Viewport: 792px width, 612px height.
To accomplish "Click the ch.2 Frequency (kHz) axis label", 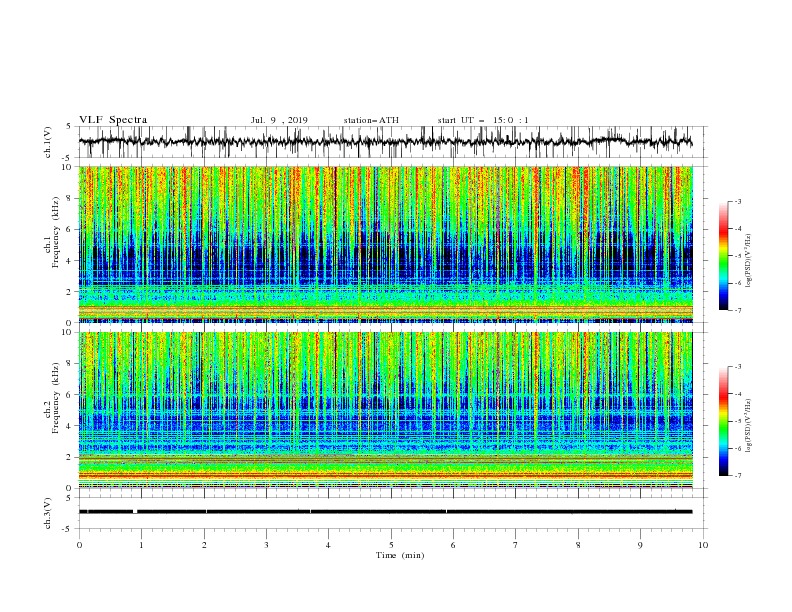I will coord(54,397).
